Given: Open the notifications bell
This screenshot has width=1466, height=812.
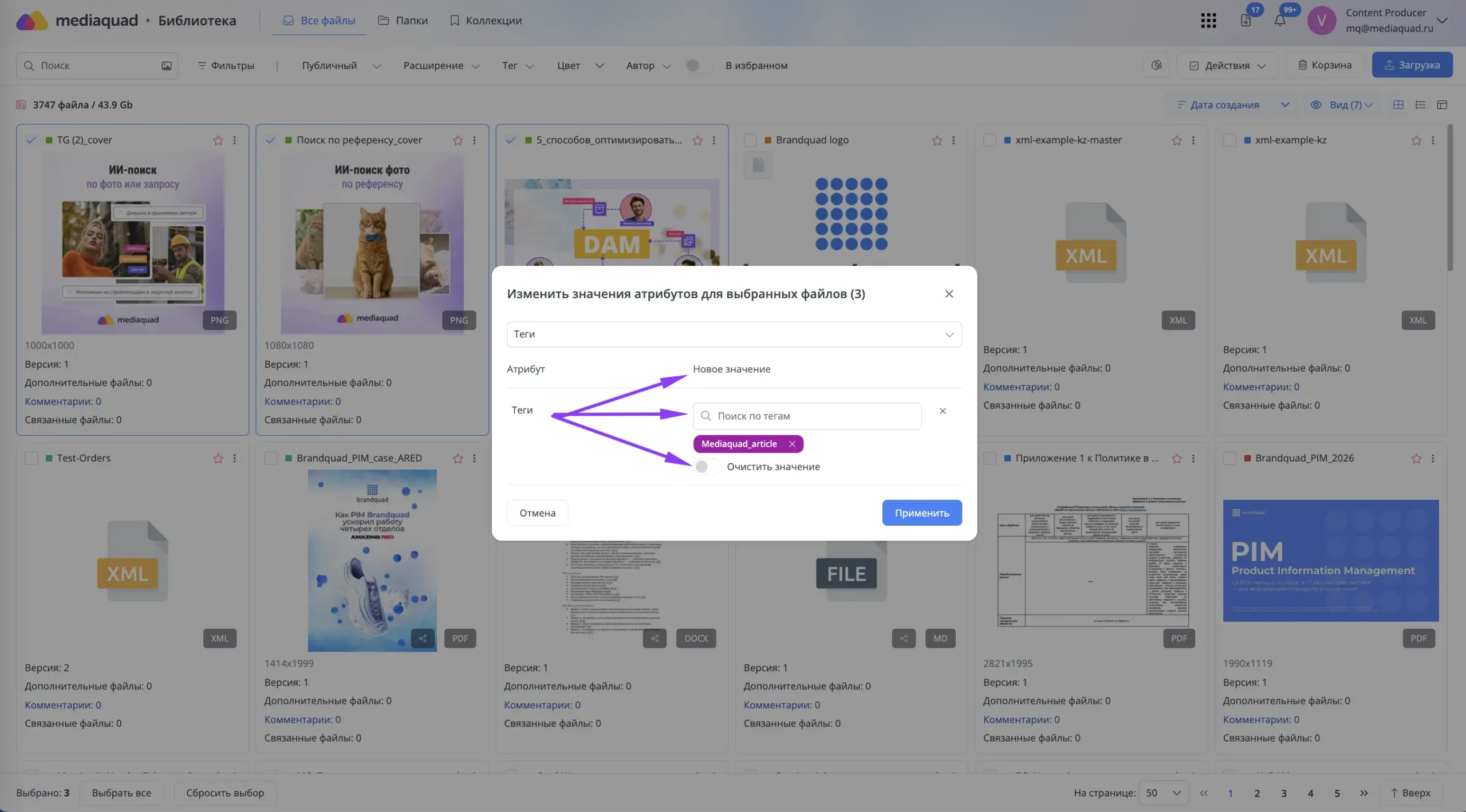Looking at the screenshot, I should coord(1280,21).
